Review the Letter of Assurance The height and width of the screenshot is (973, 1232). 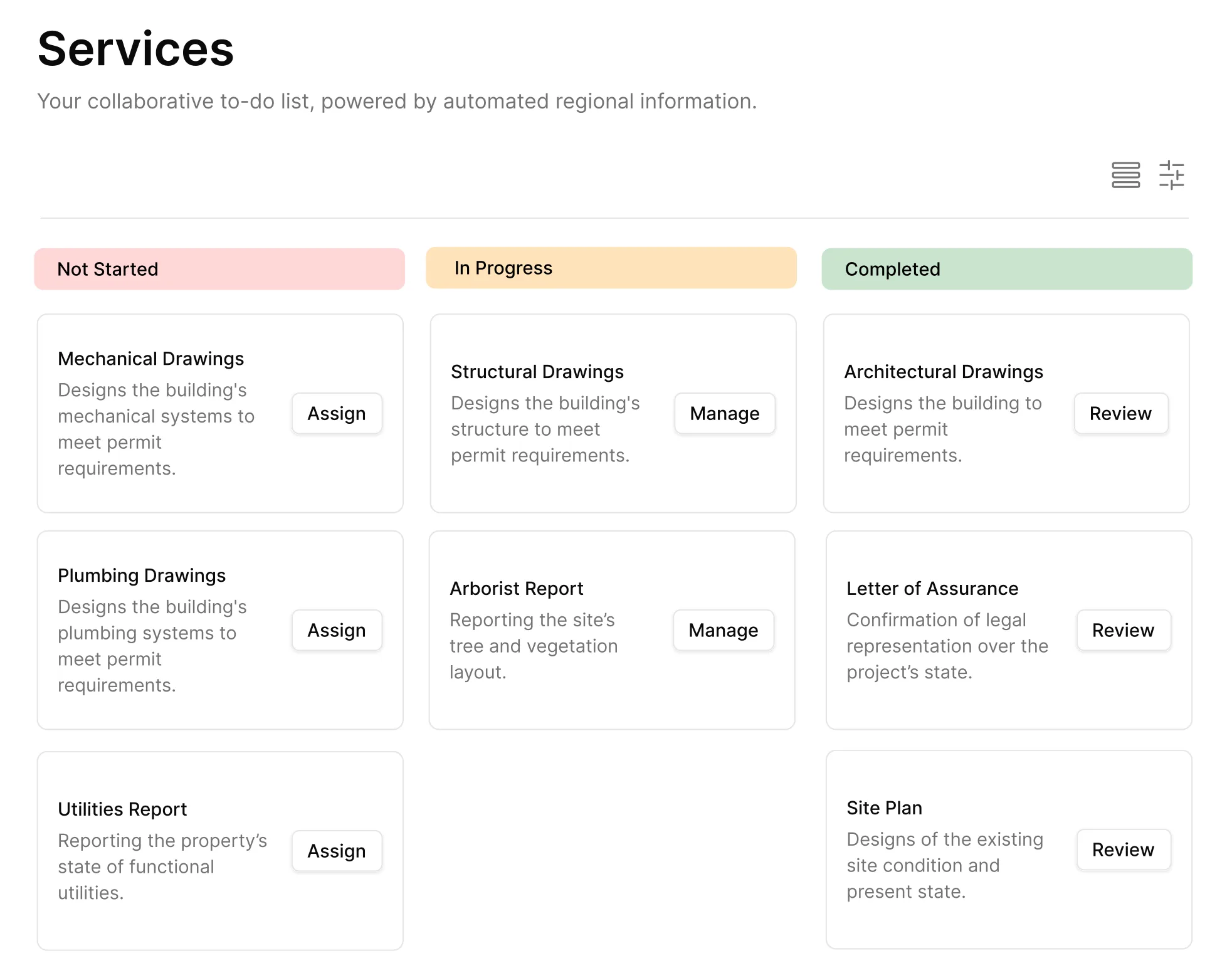click(x=1123, y=630)
